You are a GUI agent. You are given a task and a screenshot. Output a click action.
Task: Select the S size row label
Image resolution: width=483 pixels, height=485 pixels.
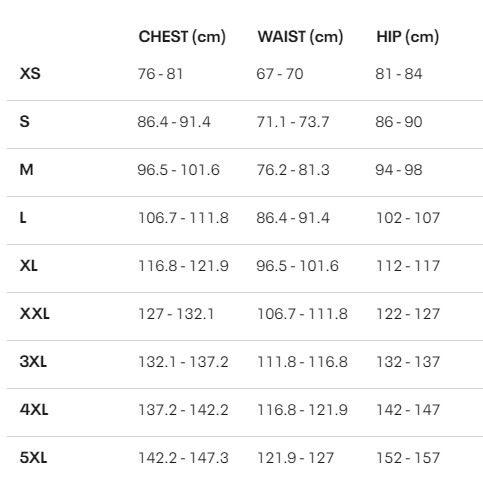(24, 122)
